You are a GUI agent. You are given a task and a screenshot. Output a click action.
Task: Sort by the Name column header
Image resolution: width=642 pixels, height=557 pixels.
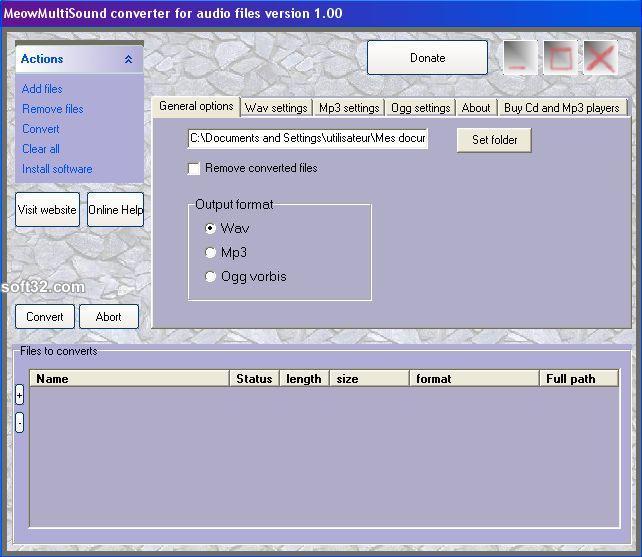tap(129, 378)
